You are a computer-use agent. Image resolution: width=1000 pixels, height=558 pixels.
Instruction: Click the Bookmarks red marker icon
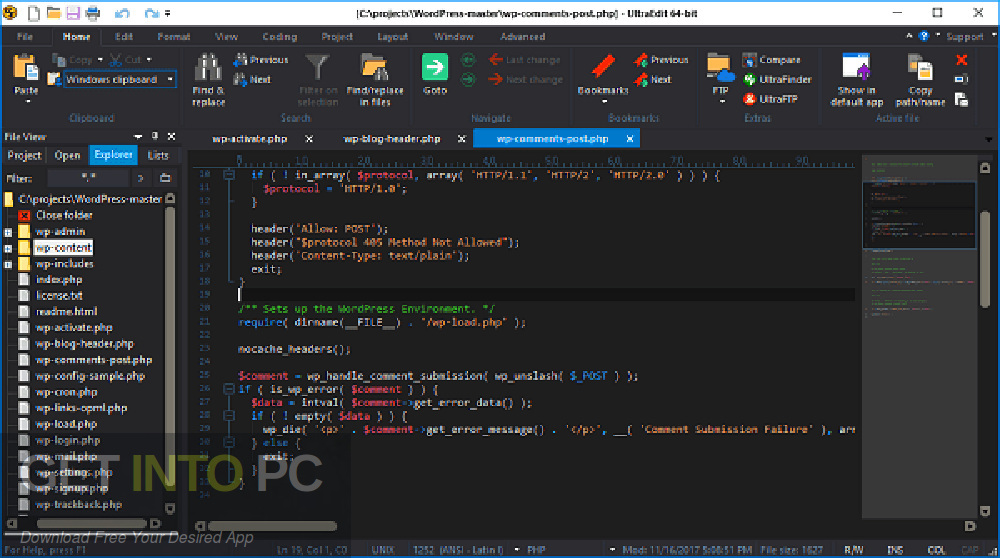pos(603,68)
